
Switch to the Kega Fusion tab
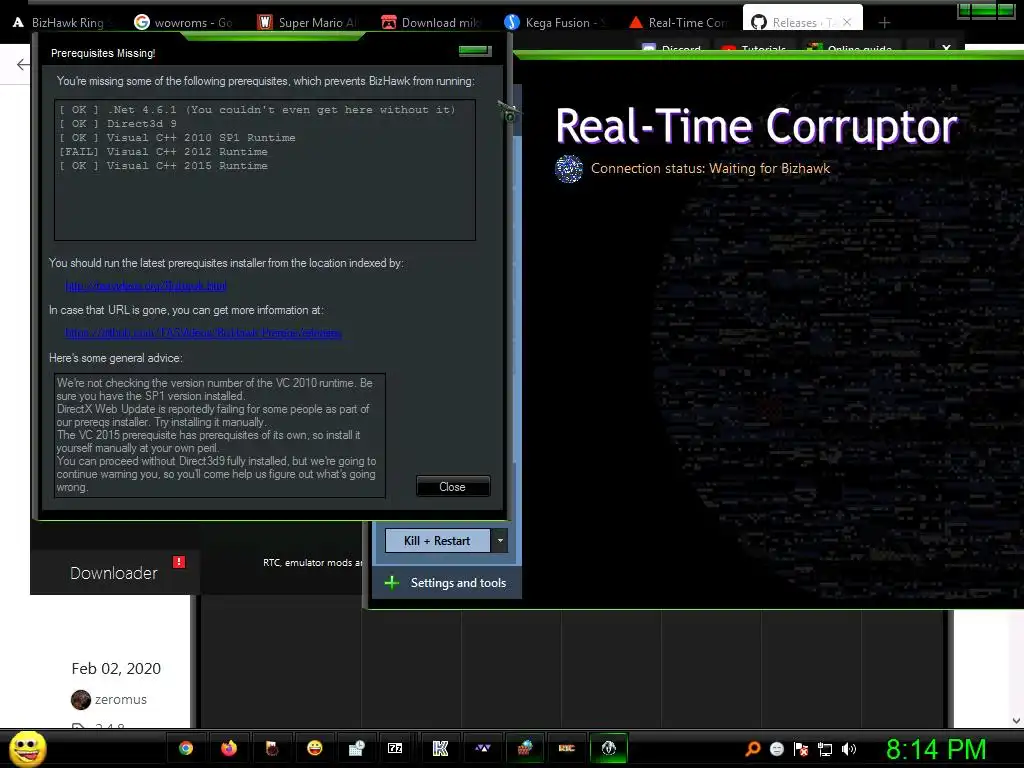pyautogui.click(x=555, y=22)
